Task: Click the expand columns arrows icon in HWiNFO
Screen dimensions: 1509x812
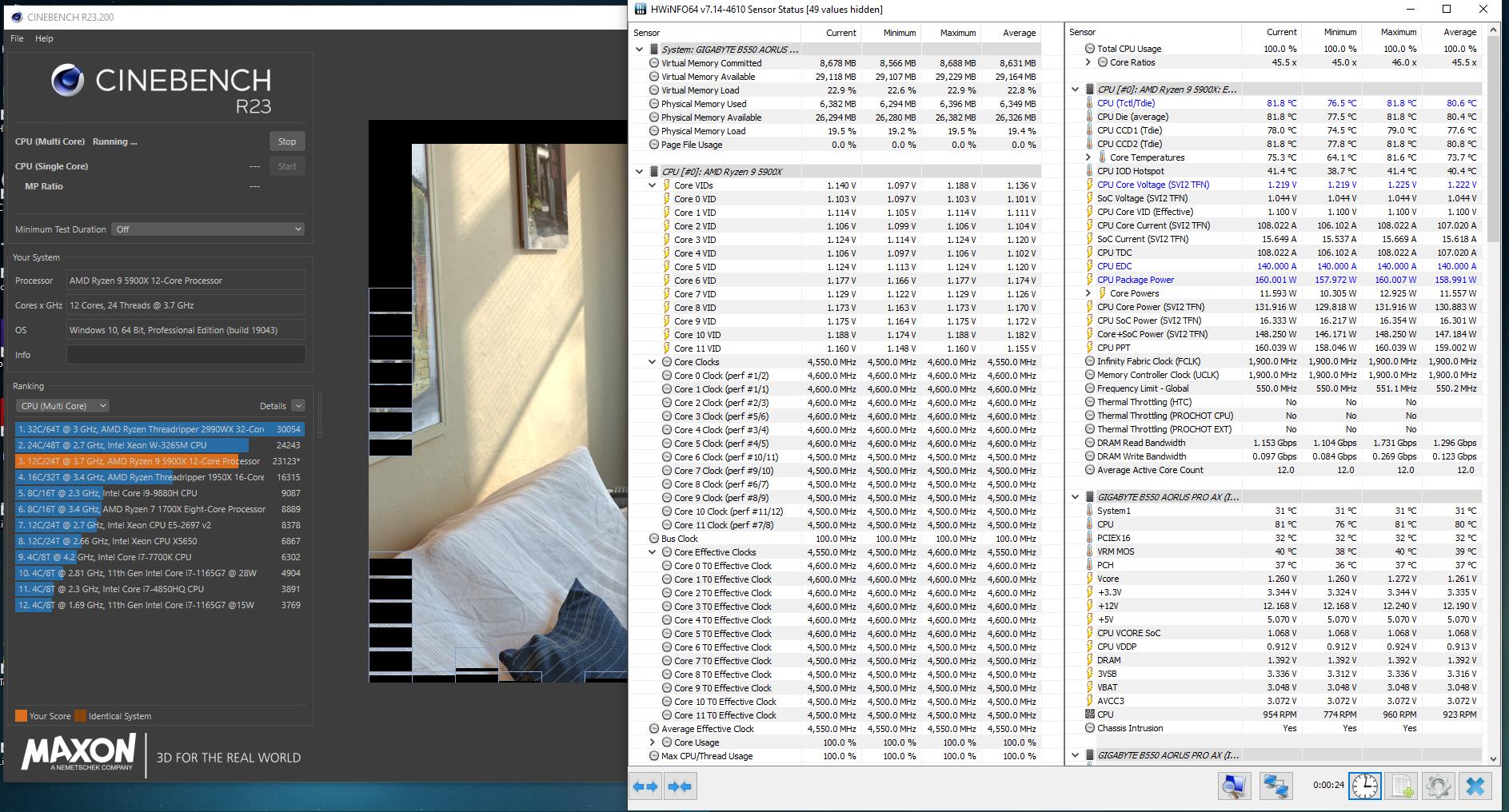Action: coord(645,786)
